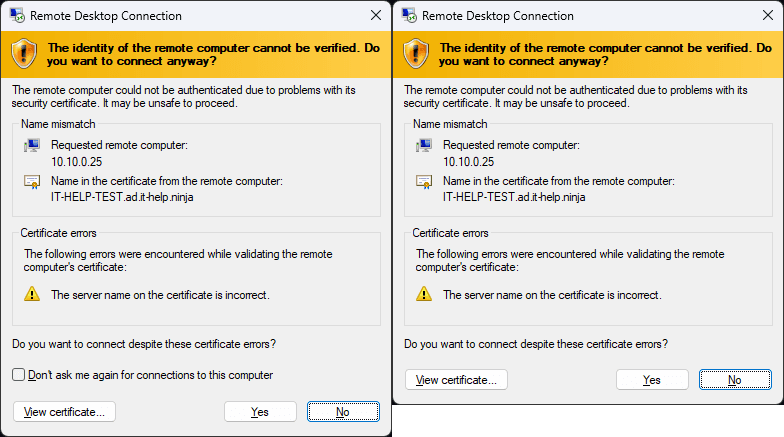This screenshot has height=437, width=784.
Task: Click "Do you want to connect despite" text right dialog
Action: [536, 344]
